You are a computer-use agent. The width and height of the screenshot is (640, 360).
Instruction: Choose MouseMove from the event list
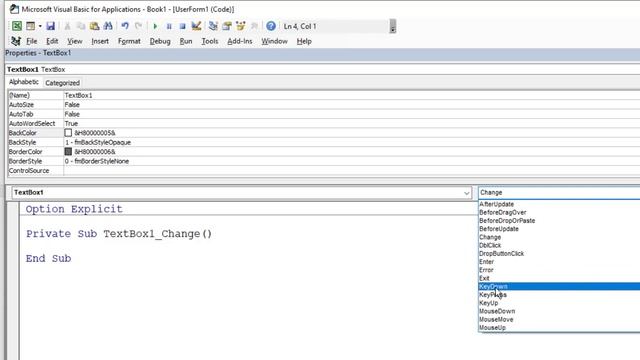[559, 319]
